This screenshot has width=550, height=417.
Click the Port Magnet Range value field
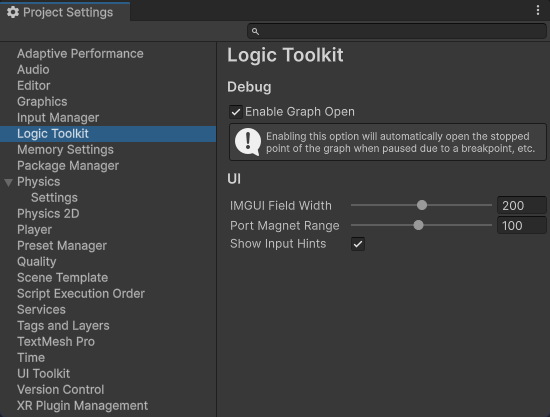522,226
